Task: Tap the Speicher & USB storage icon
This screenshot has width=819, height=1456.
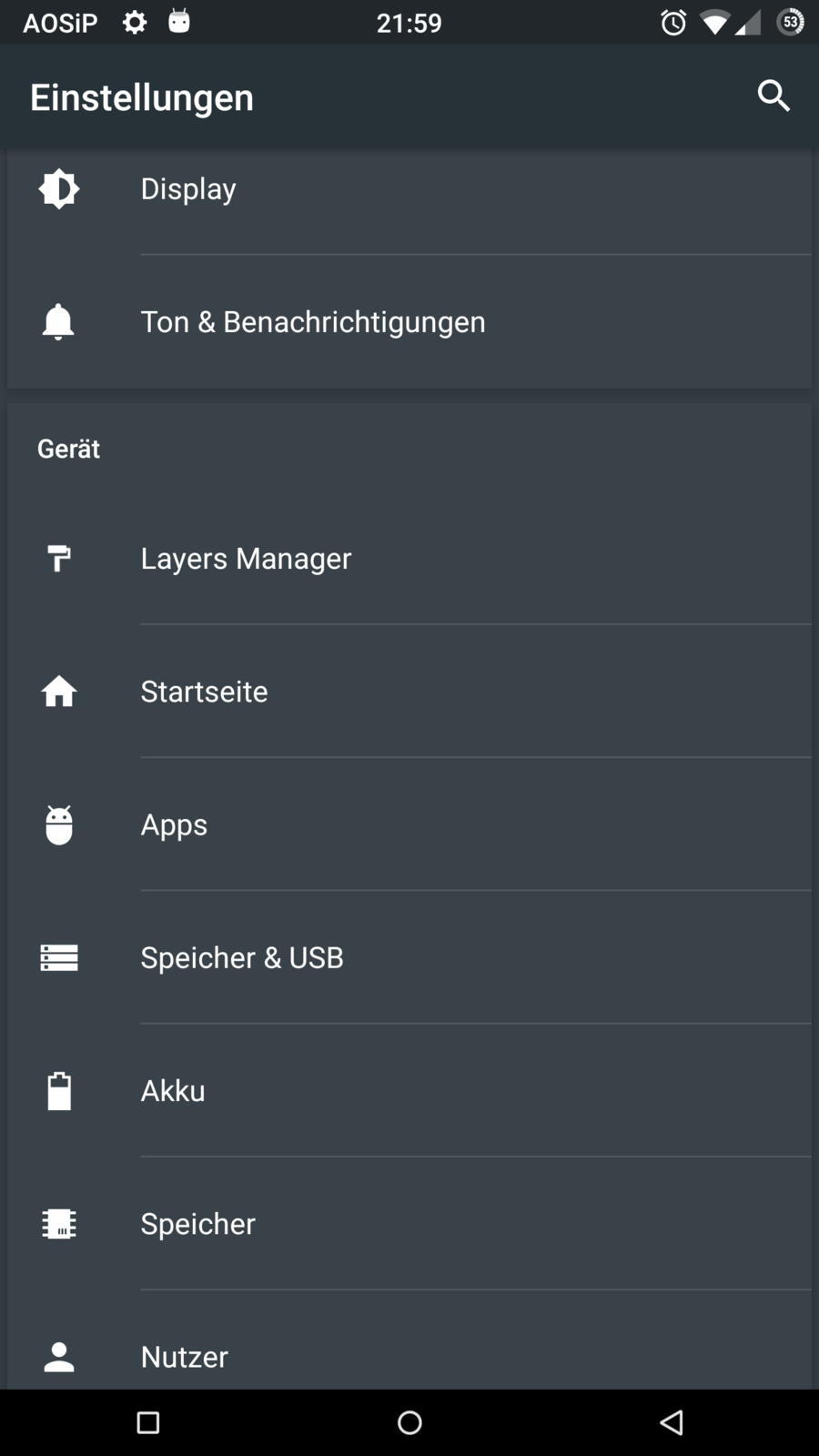Action: coord(59,957)
